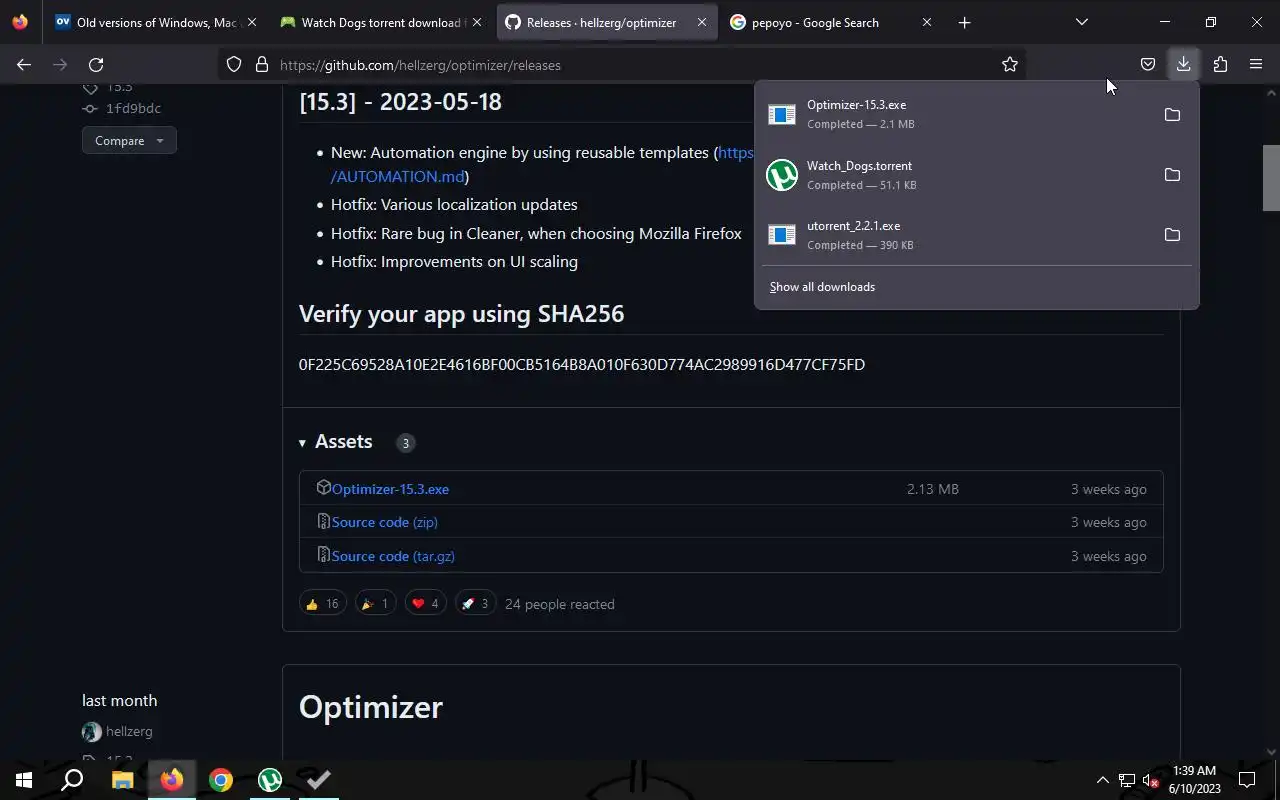Viewport: 1280px width, 800px height.
Task: Click the Source code (zip) file icon
Action: pos(323,521)
